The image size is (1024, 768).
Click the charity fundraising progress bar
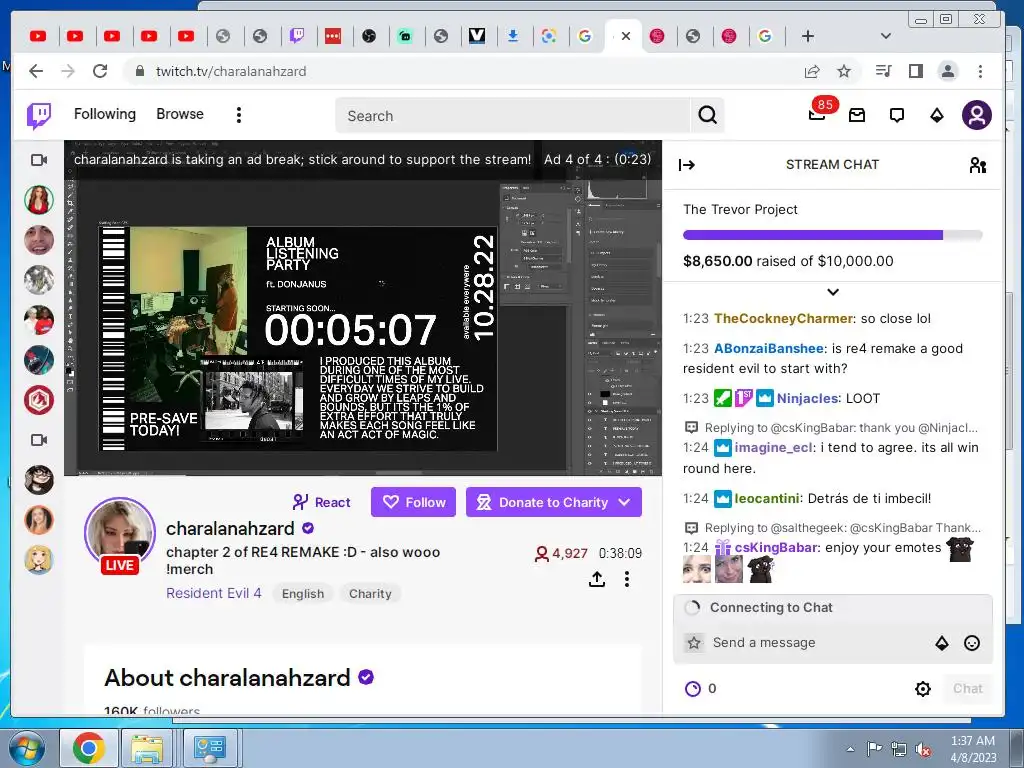tap(833, 235)
